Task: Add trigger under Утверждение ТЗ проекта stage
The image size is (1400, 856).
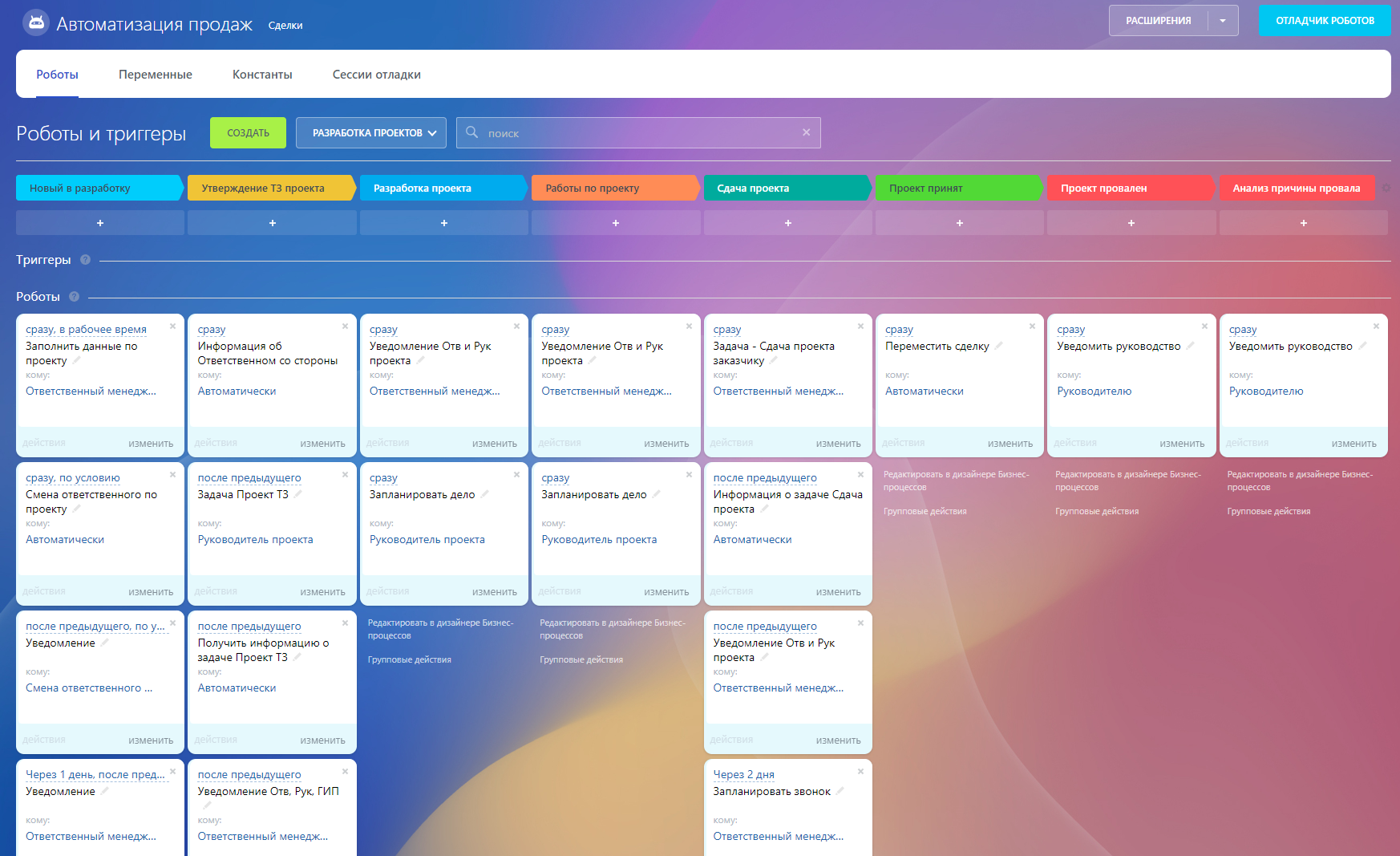Action: click(x=272, y=223)
